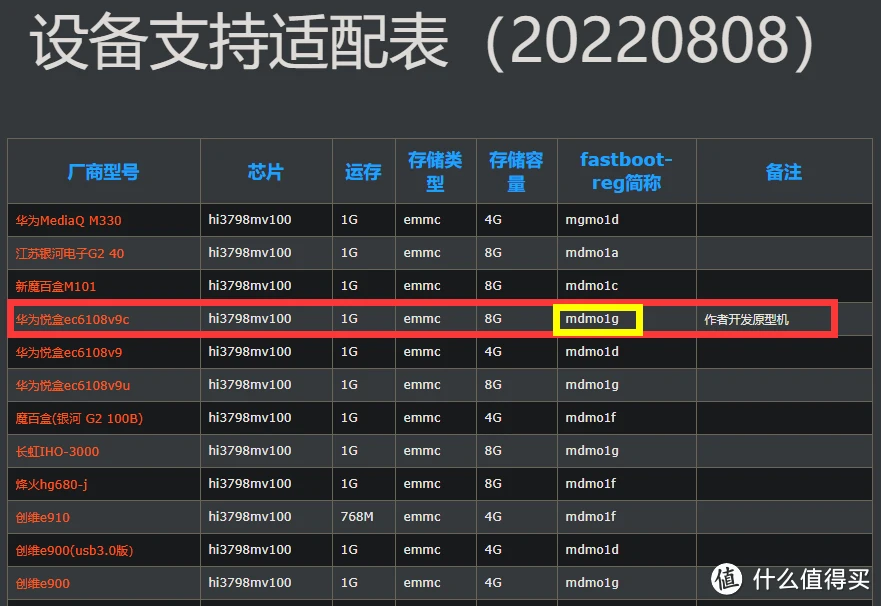Click the 768M memory value
The height and width of the screenshot is (606, 881).
pyautogui.click(x=357, y=517)
